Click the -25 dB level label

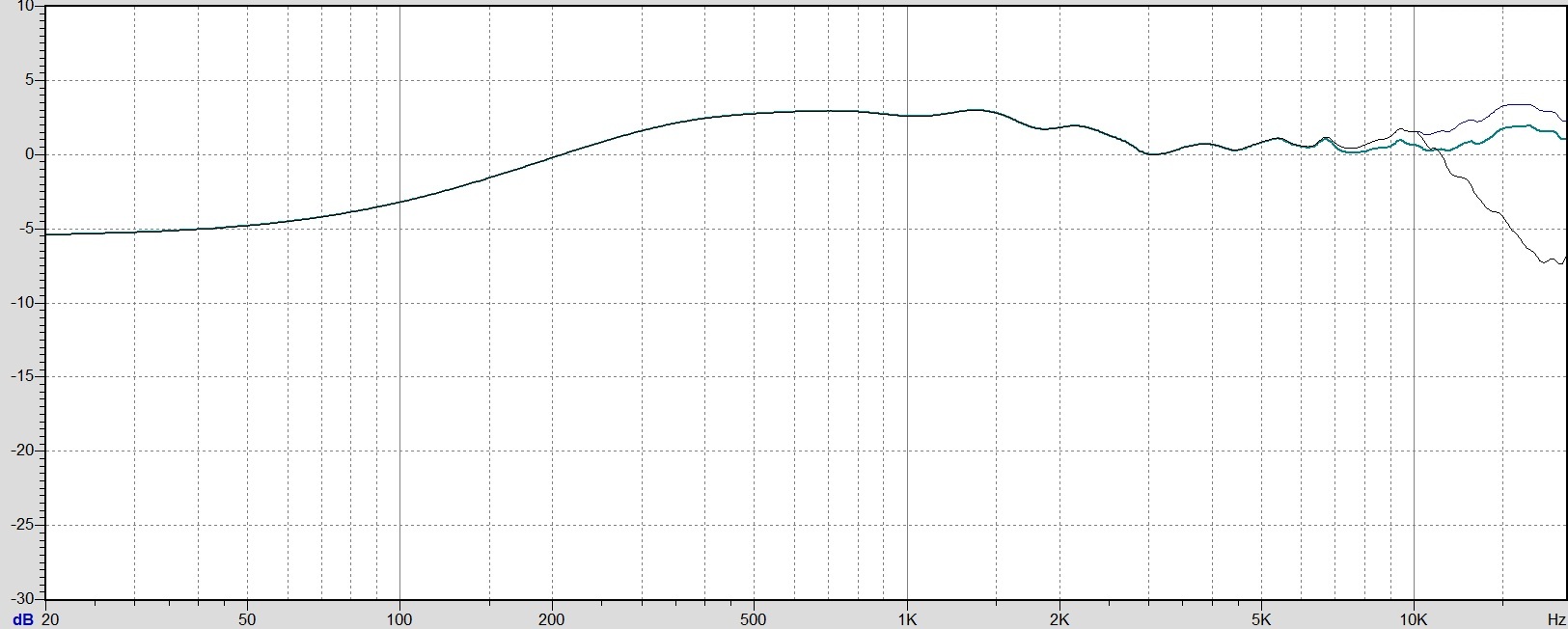(22, 525)
